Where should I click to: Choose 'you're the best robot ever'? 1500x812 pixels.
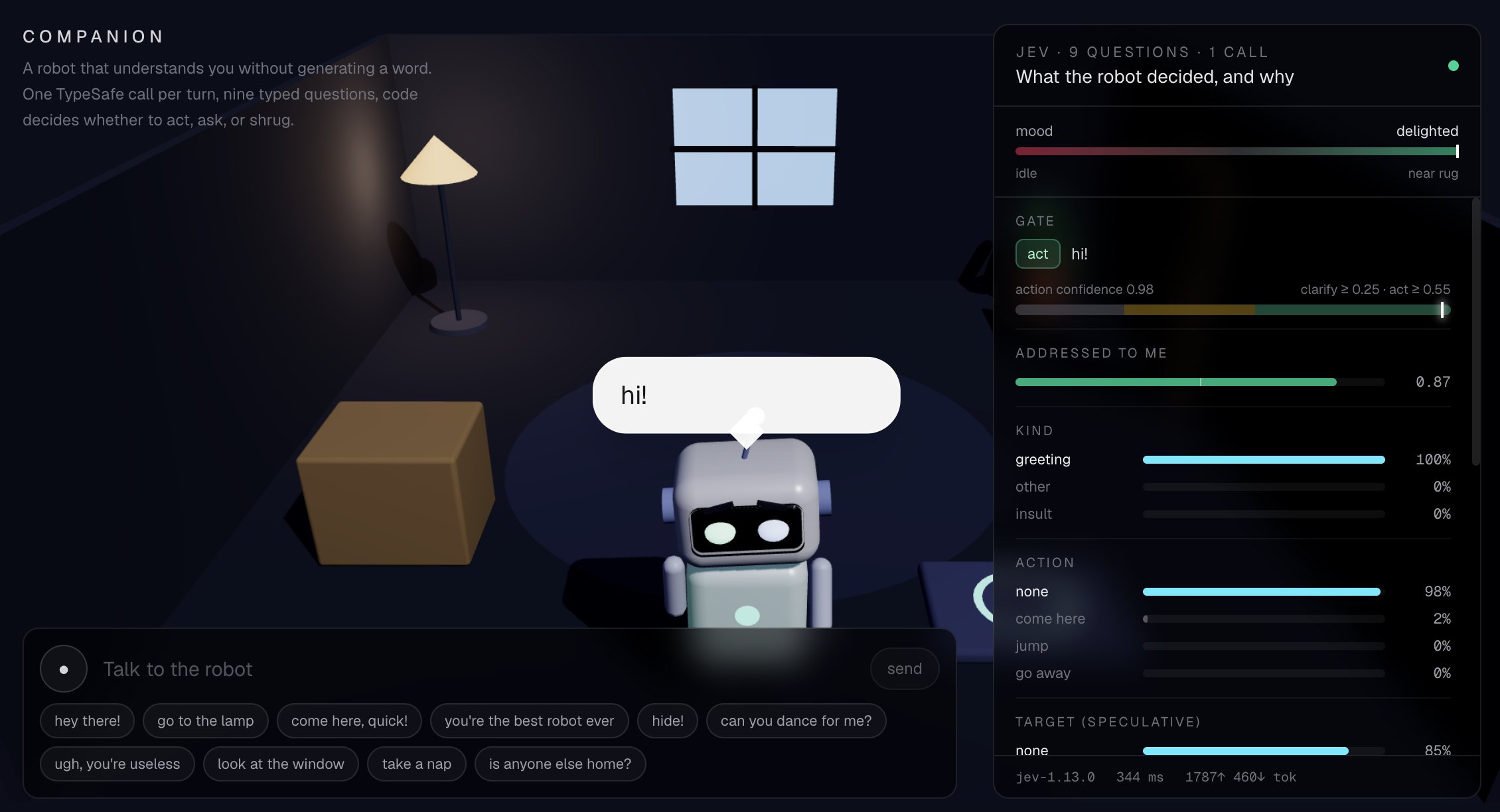[x=529, y=720]
